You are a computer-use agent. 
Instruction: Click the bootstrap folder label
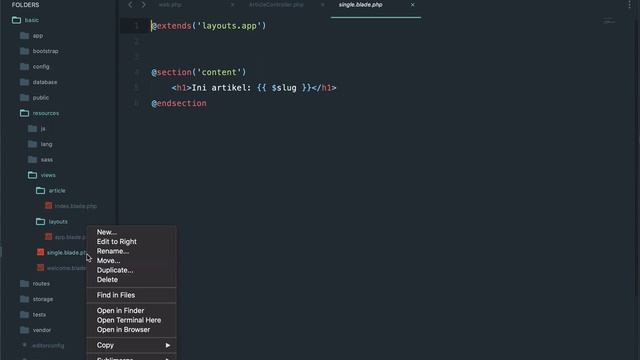tap(45, 51)
